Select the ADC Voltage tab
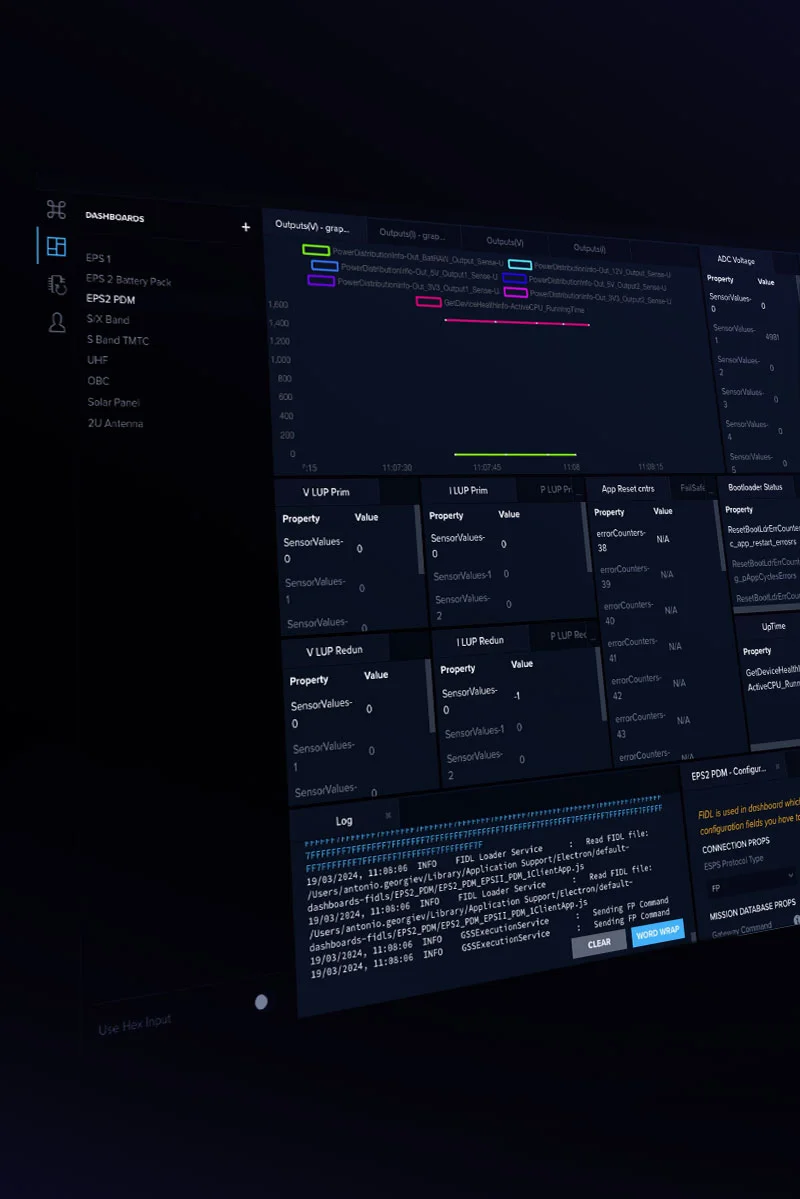 (736, 260)
